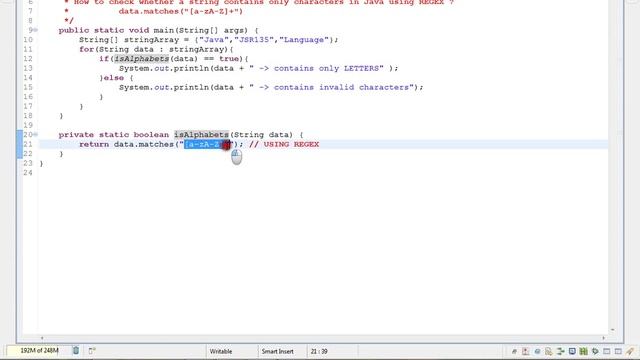Click the isAlphabets call on line 12
The height and width of the screenshot is (360, 640).
point(141,59)
